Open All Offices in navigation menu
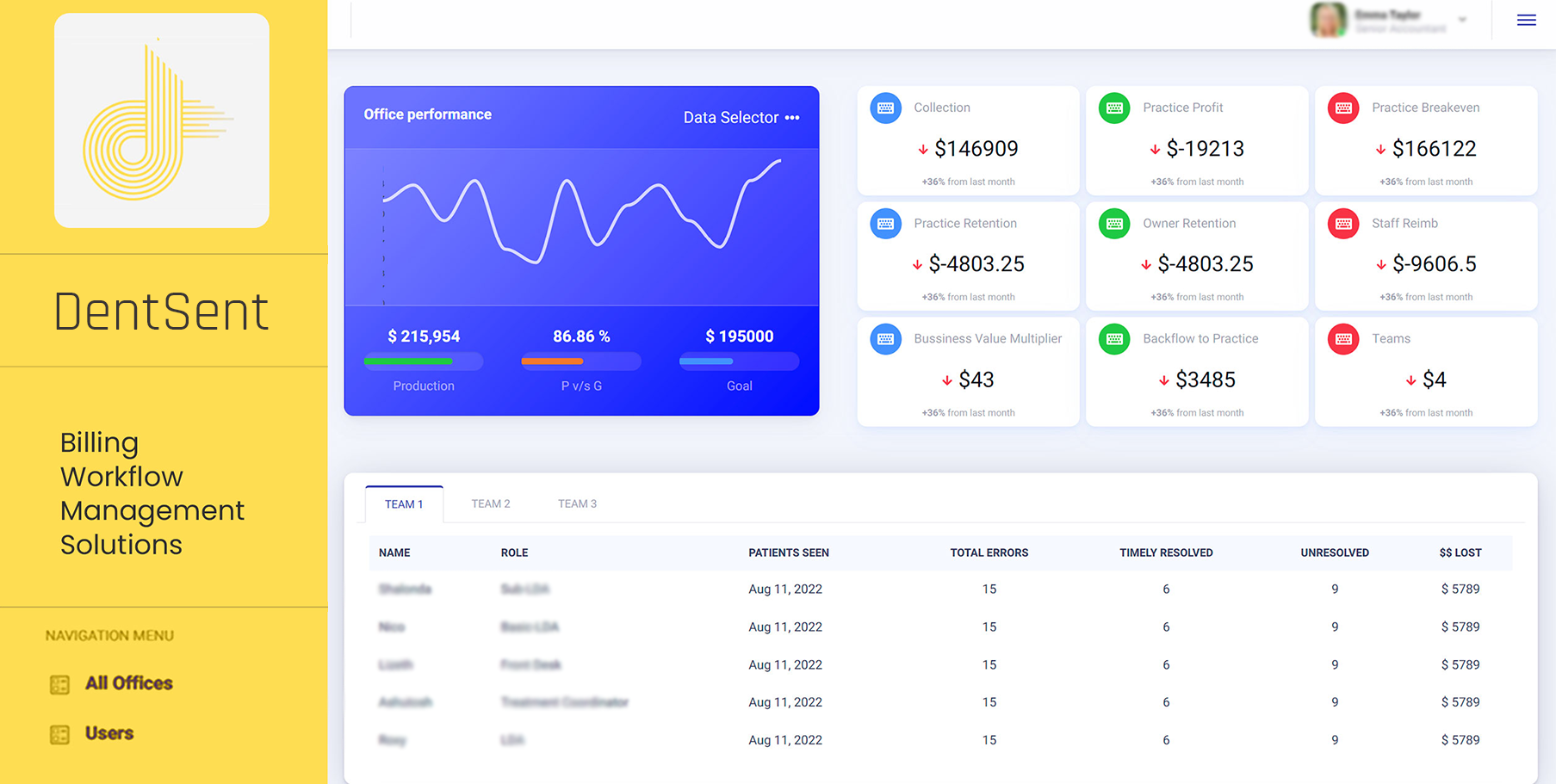 (128, 683)
